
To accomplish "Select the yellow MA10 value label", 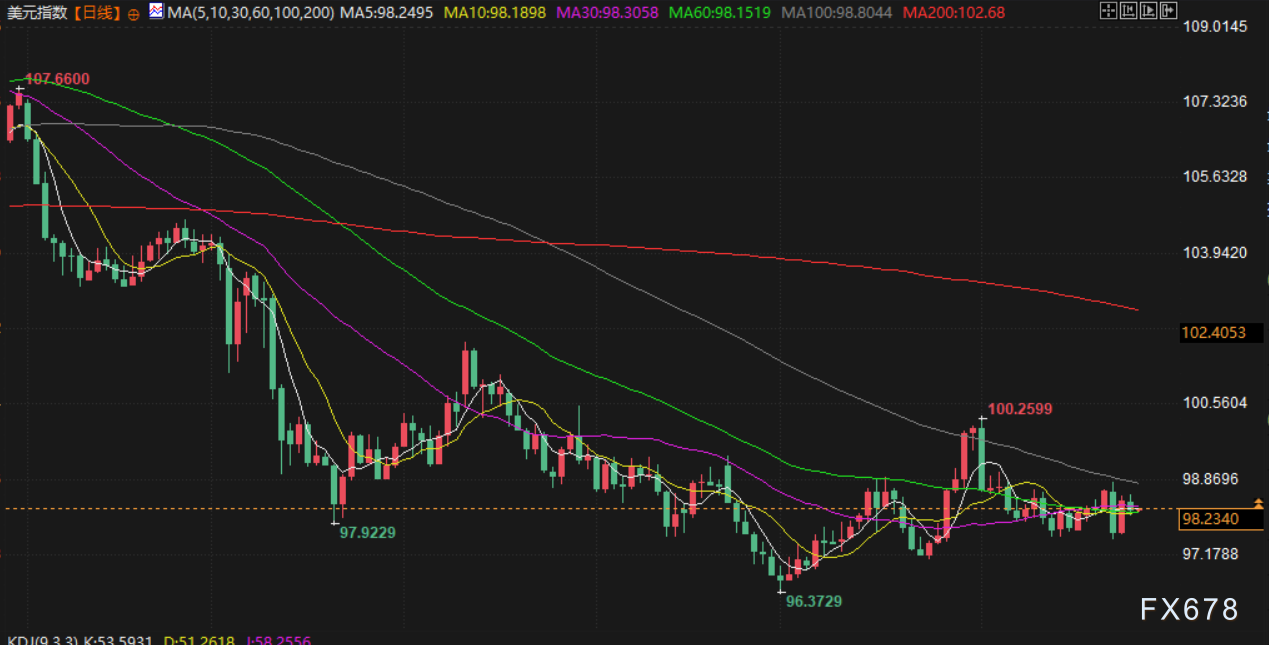I will [496, 13].
